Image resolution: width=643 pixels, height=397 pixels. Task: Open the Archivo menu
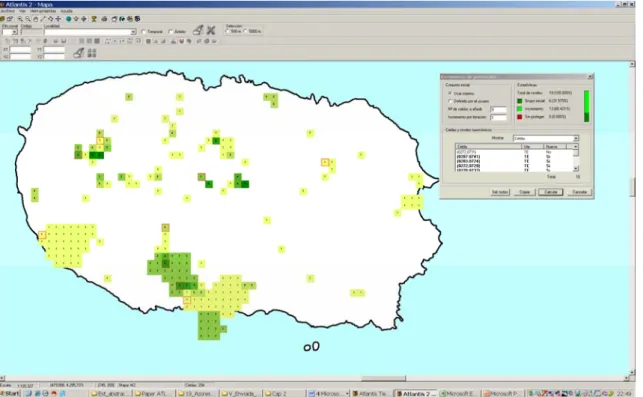(7, 11)
